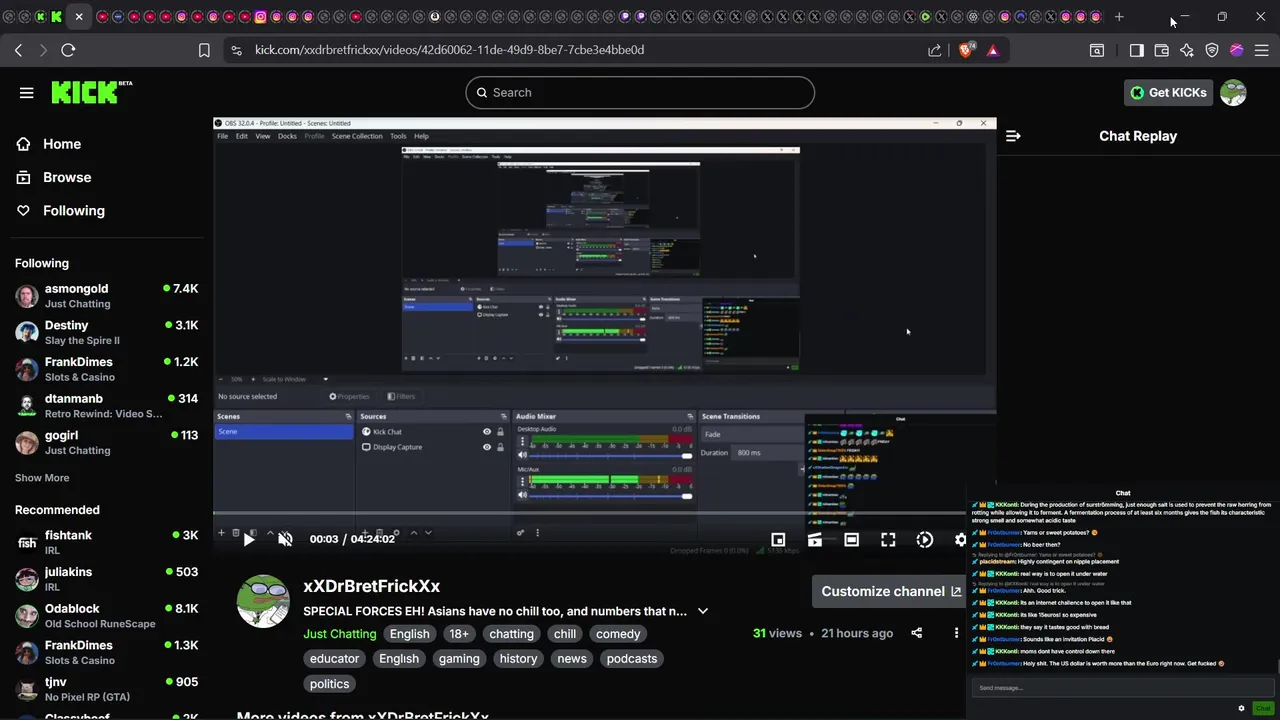Open dtanmanb's channel in Following

click(x=107, y=406)
